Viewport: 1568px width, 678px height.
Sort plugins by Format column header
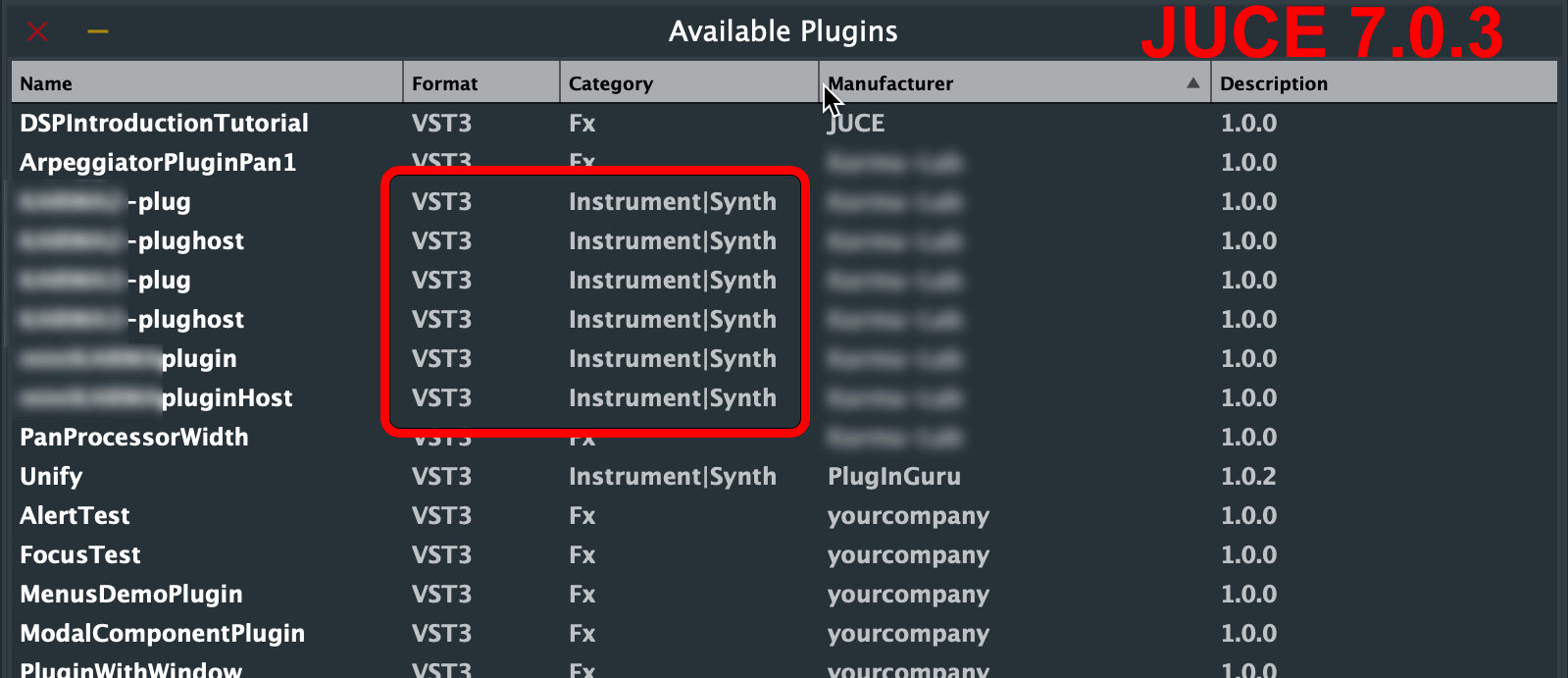pos(444,83)
